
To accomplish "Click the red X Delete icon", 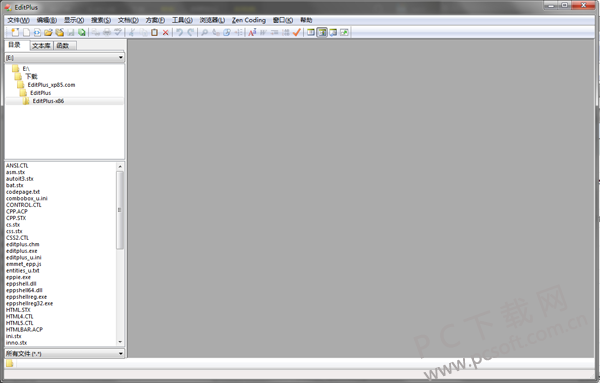I will (166, 33).
